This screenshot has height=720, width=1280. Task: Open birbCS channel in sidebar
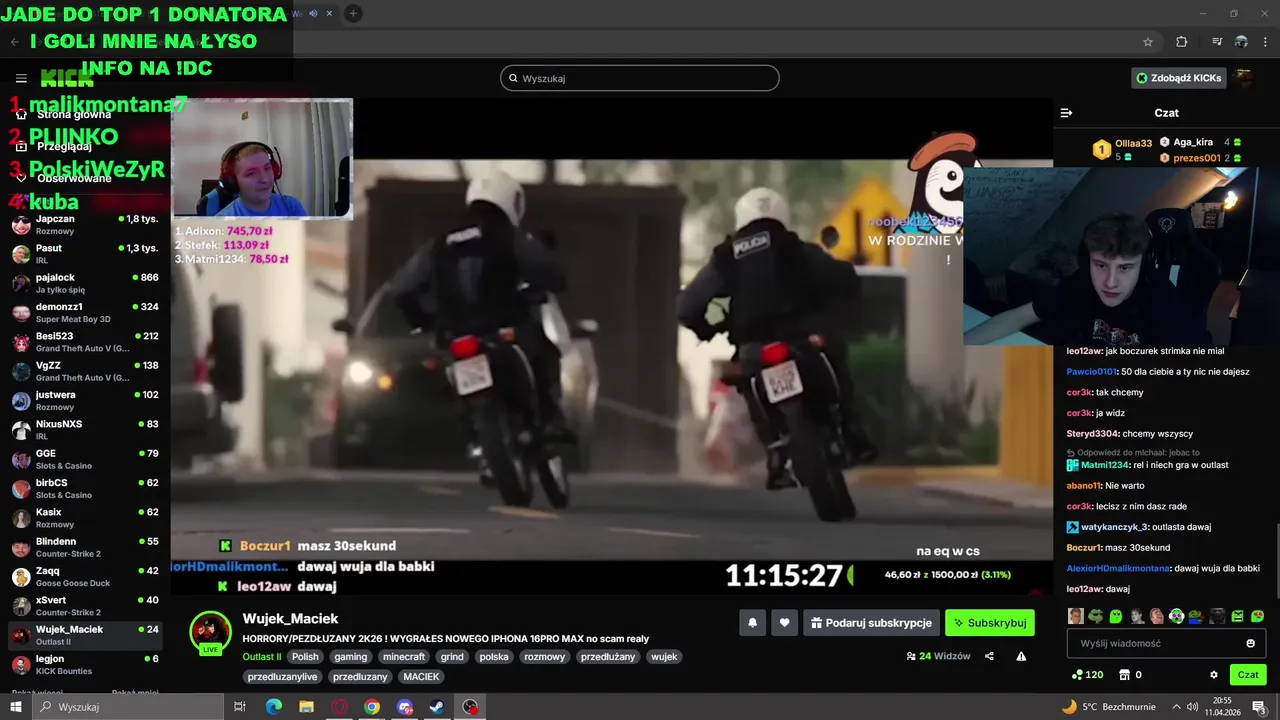click(x=85, y=488)
